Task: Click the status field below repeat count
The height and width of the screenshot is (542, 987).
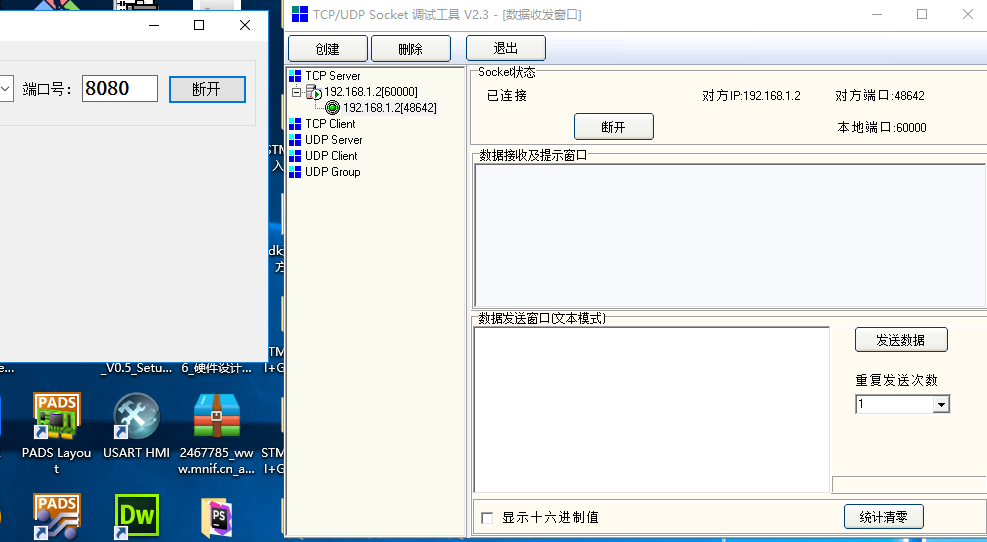Action: 910,484
